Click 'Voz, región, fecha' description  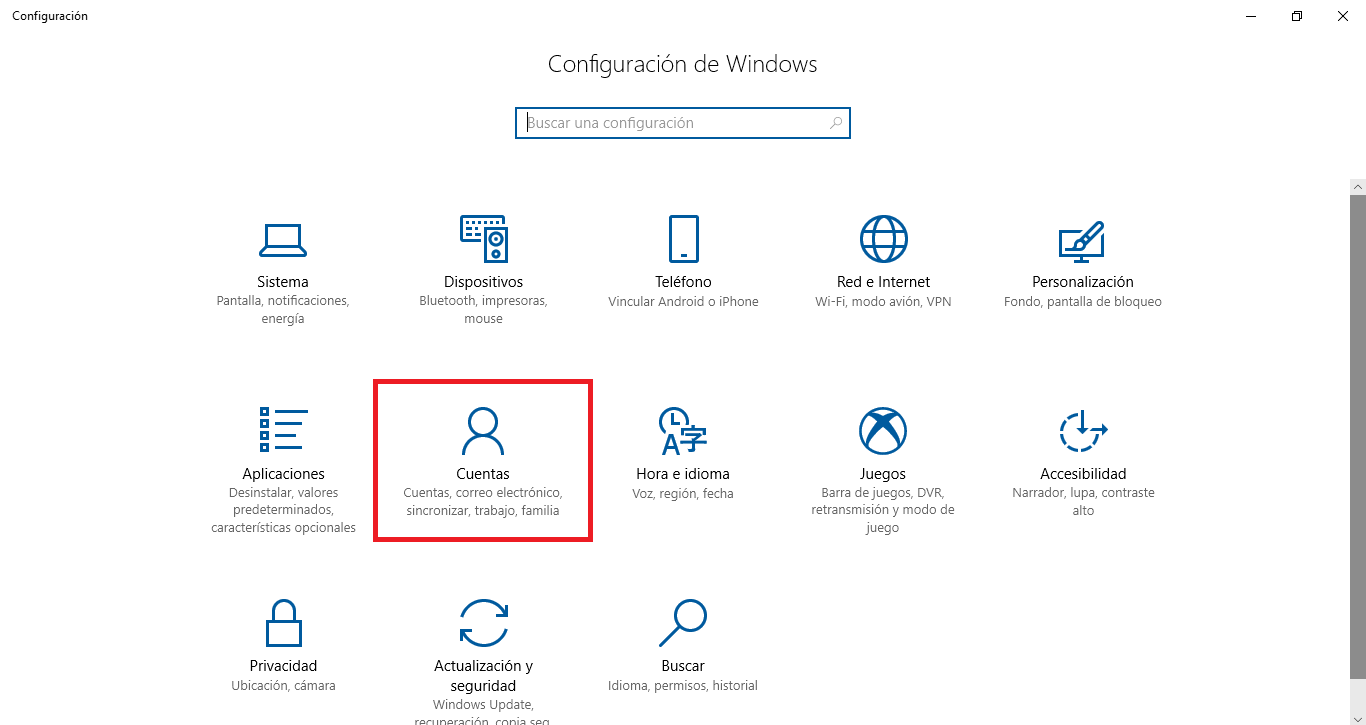pyautogui.click(x=683, y=493)
